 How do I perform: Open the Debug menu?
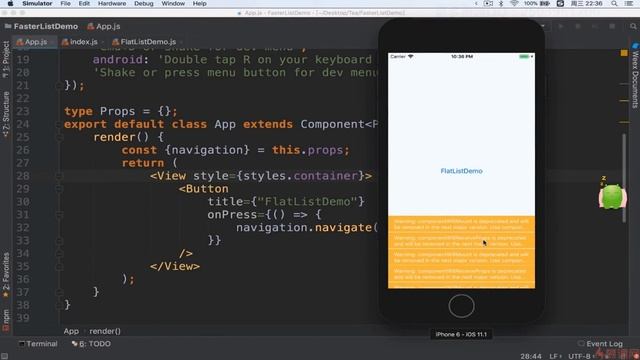(x=144, y=3)
